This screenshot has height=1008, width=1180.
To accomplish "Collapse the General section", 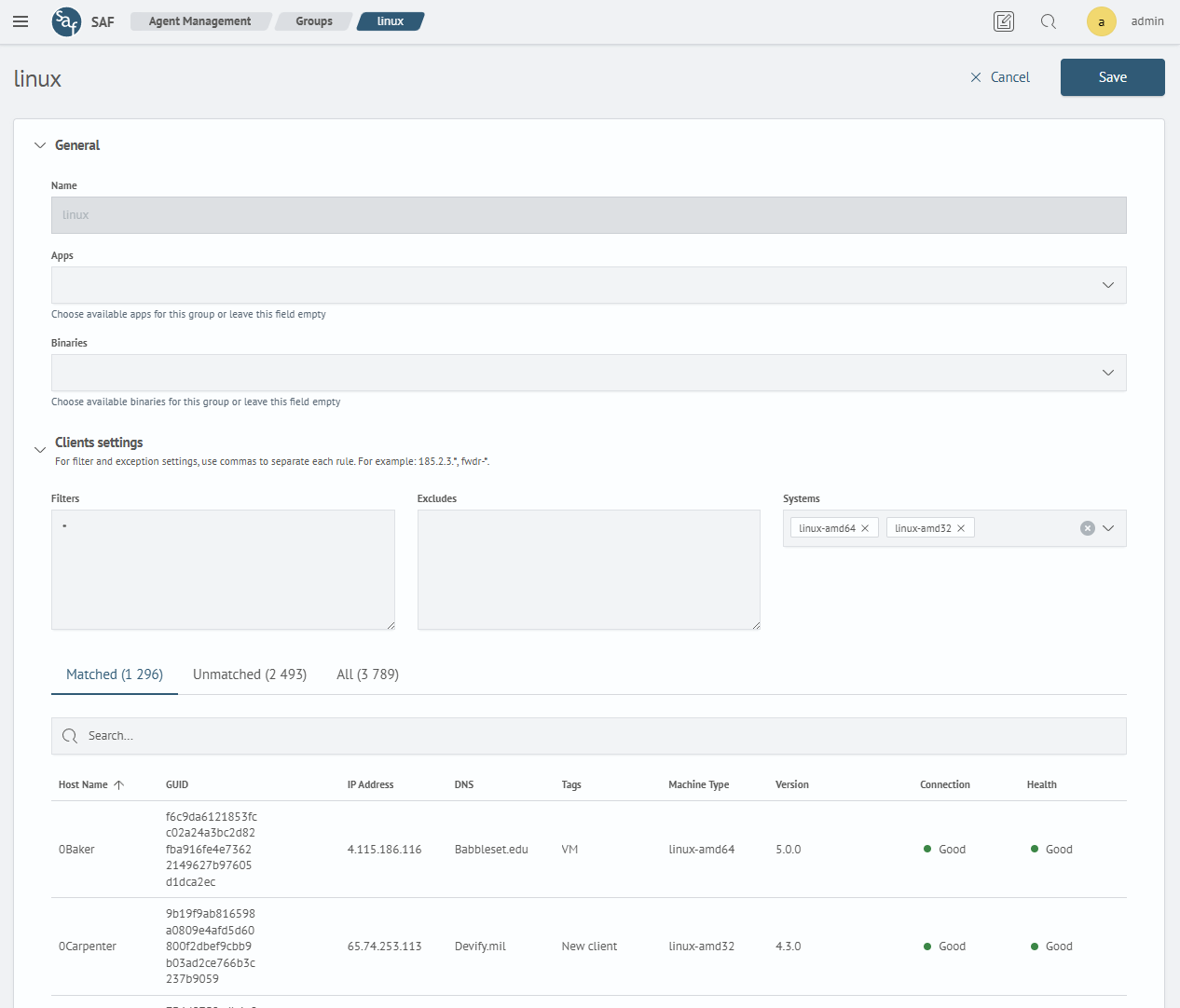I will tap(40, 145).
